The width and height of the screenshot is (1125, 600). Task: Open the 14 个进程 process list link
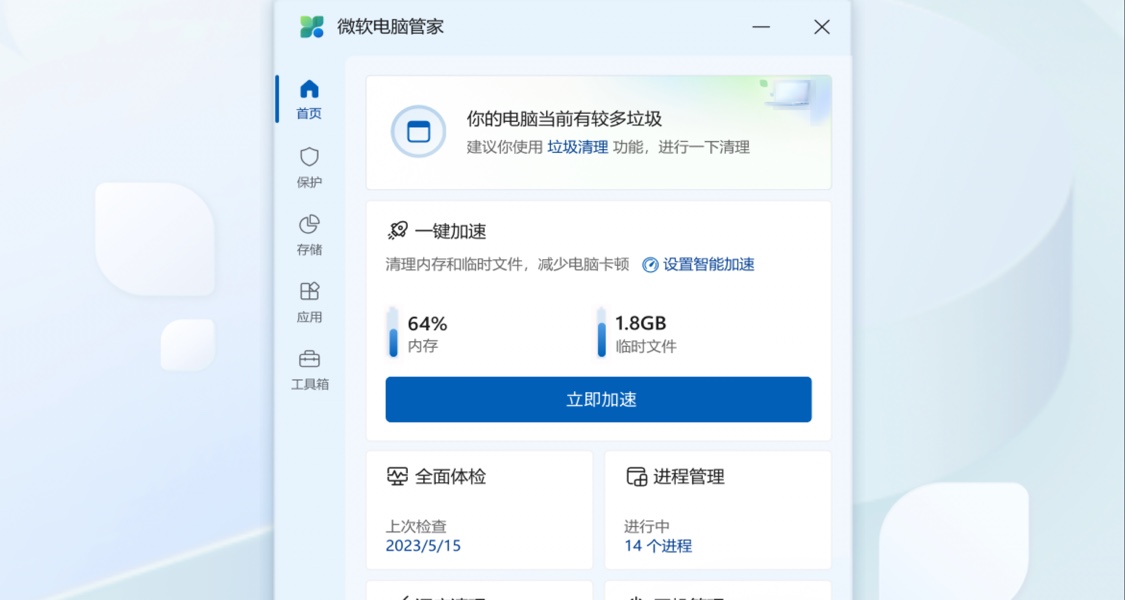pyautogui.click(x=660, y=545)
